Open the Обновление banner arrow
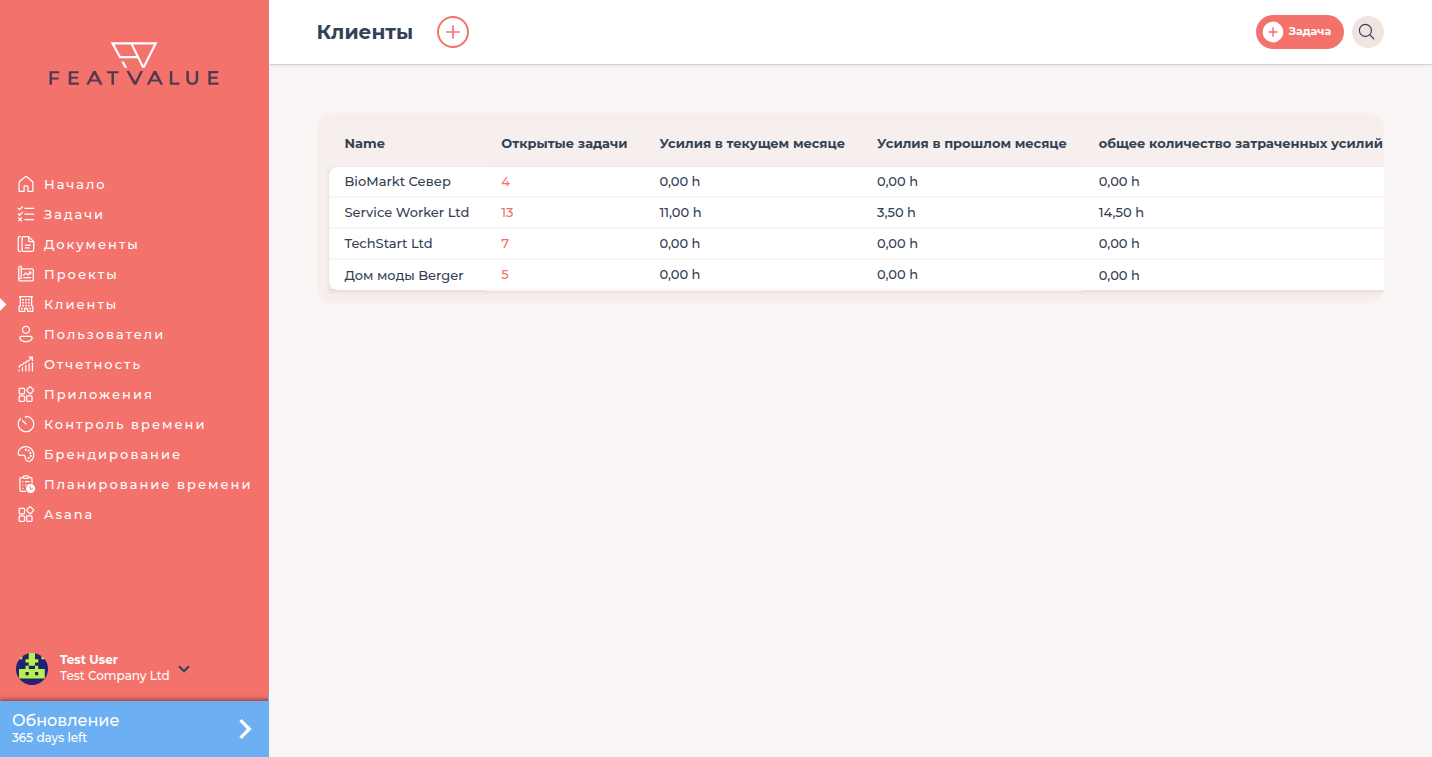 click(x=245, y=729)
